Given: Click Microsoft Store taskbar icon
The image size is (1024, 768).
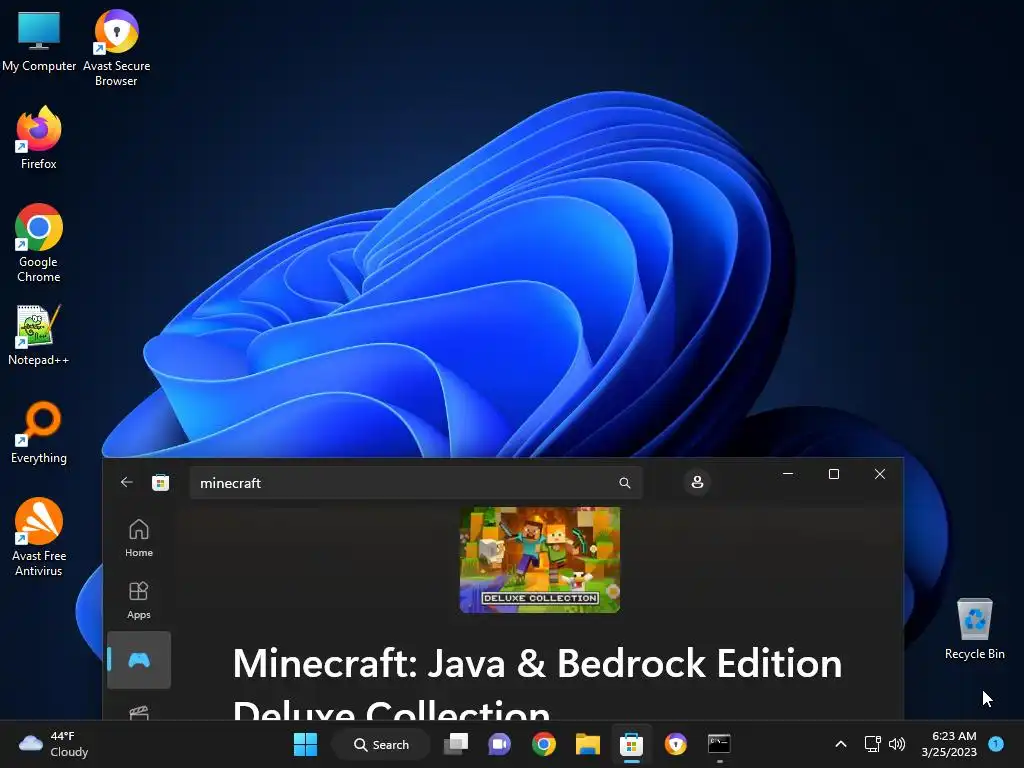Looking at the screenshot, I should [632, 744].
